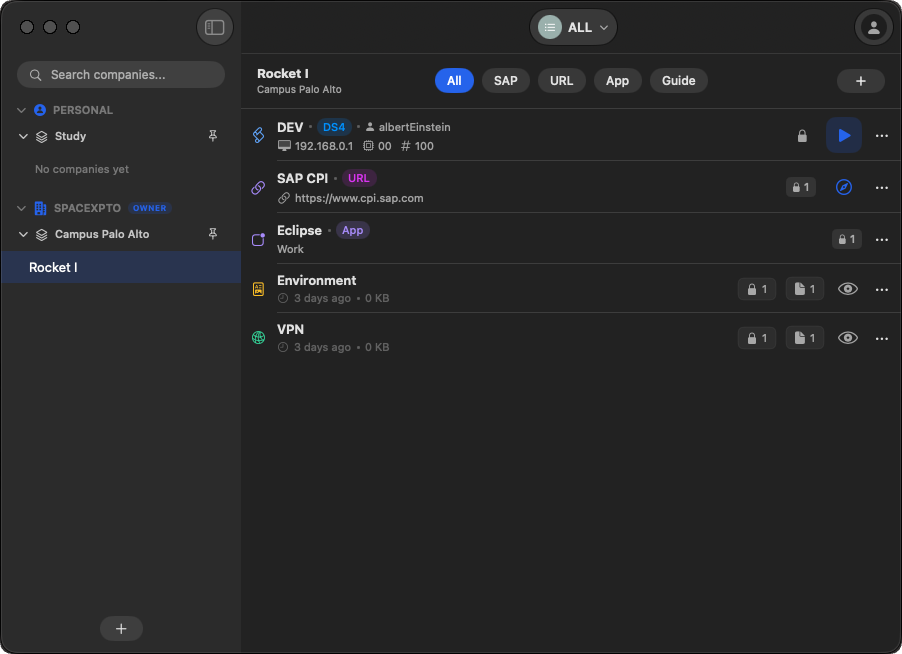Click the Search companies field
902x654 pixels.
click(x=121, y=75)
